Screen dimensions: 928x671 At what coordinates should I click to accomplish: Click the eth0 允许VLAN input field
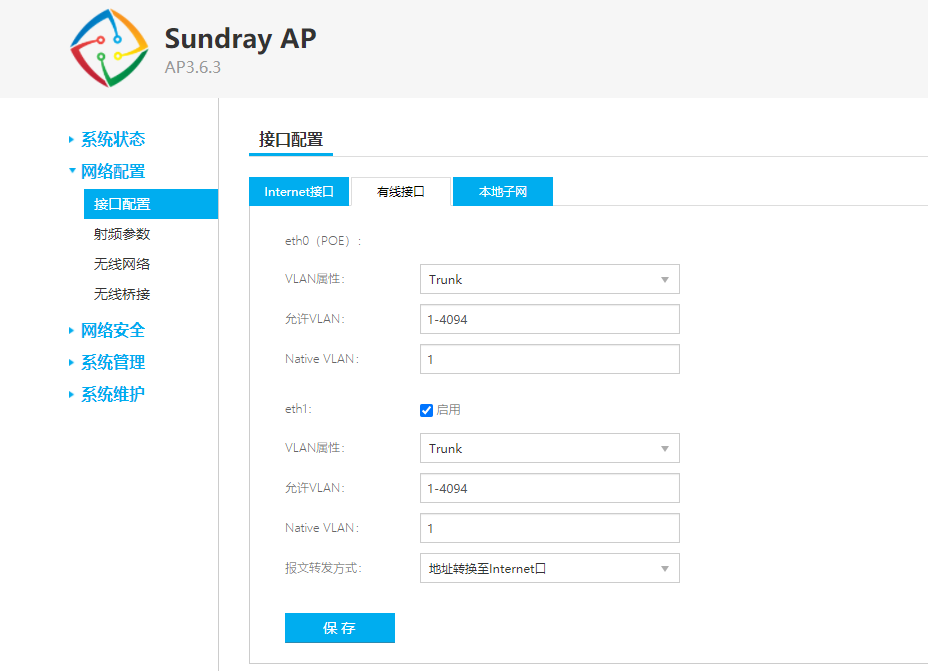[549, 319]
